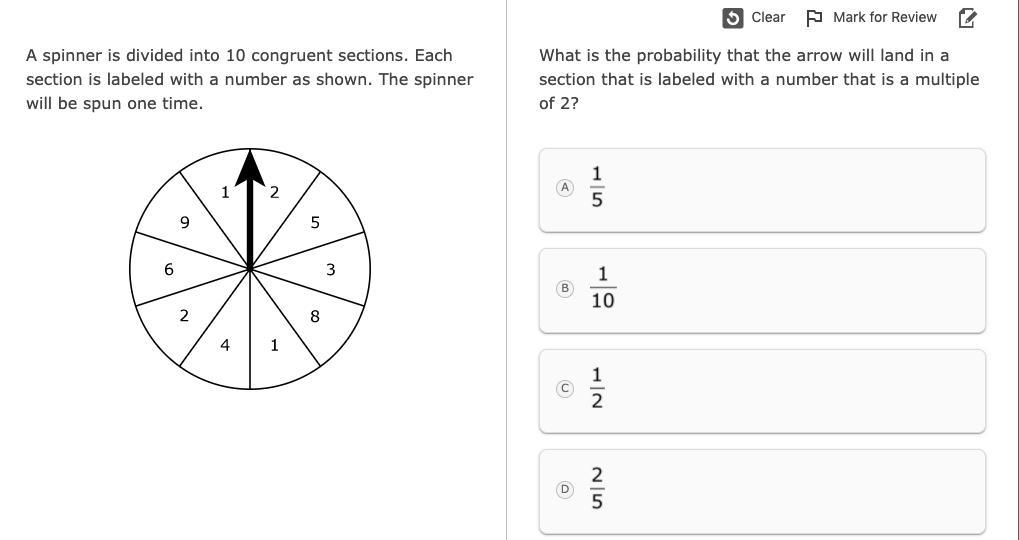The height and width of the screenshot is (540, 1019).
Task: Select radio button B
Action: coord(565,288)
